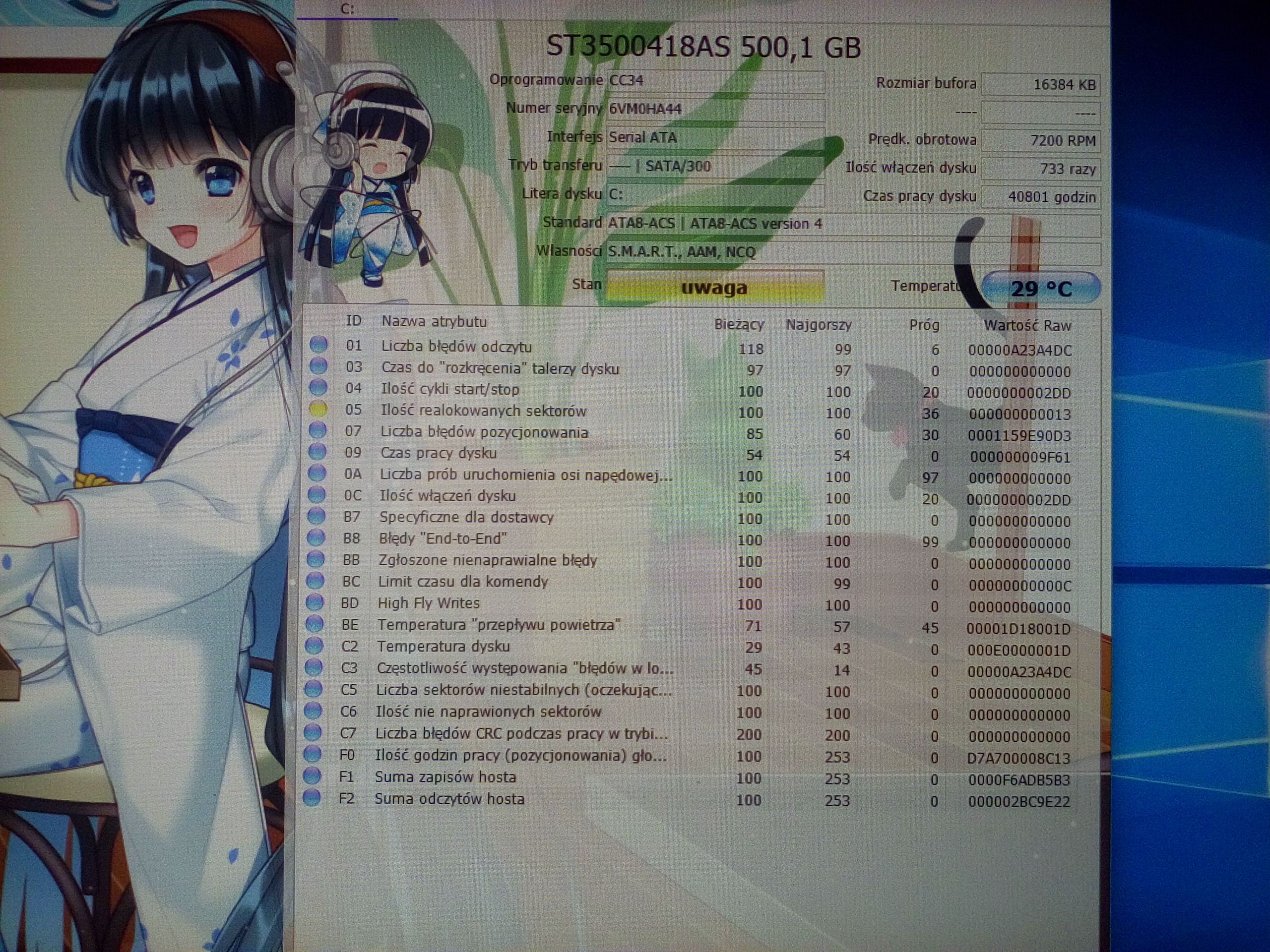Click the status orb for attribute BD
Image resolution: width=1270 pixels, height=952 pixels.
pos(315,602)
